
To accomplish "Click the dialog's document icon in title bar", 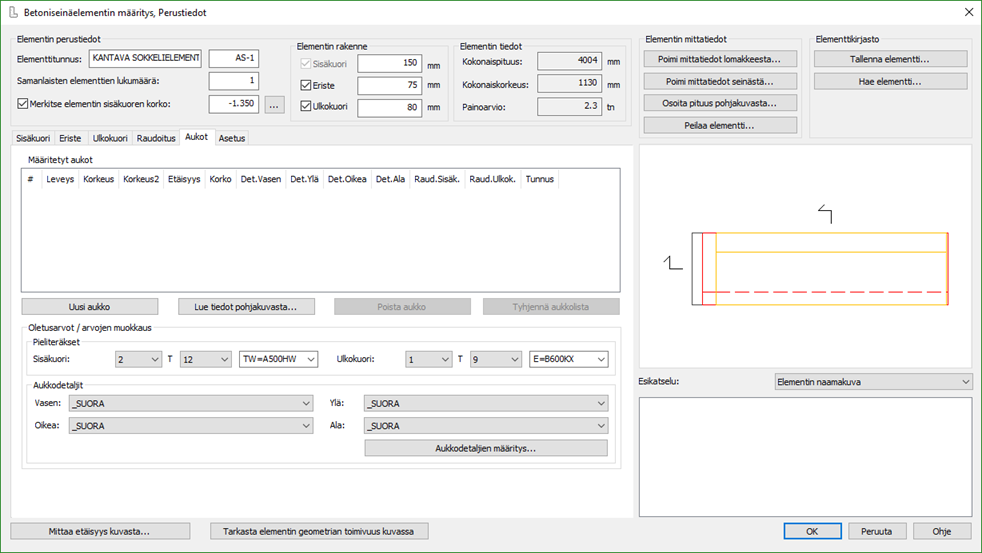I will (x=13, y=12).
